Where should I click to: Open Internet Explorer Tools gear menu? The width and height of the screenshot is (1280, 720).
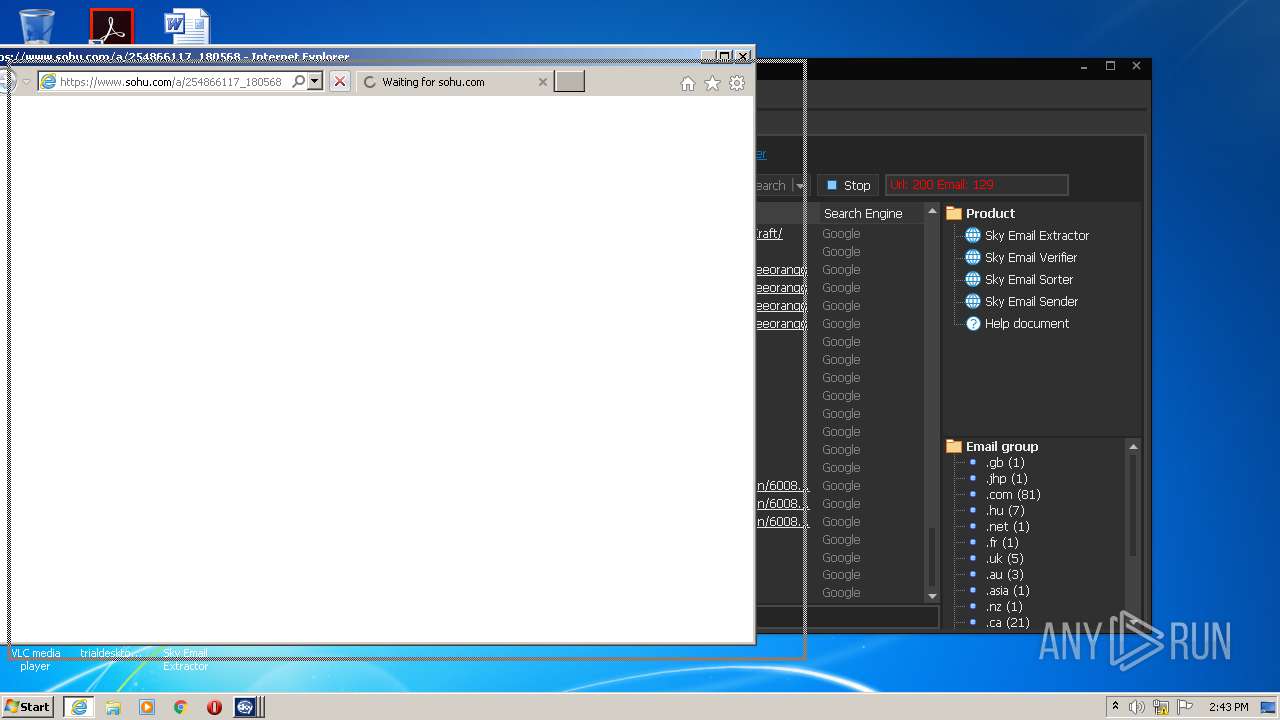coord(737,83)
